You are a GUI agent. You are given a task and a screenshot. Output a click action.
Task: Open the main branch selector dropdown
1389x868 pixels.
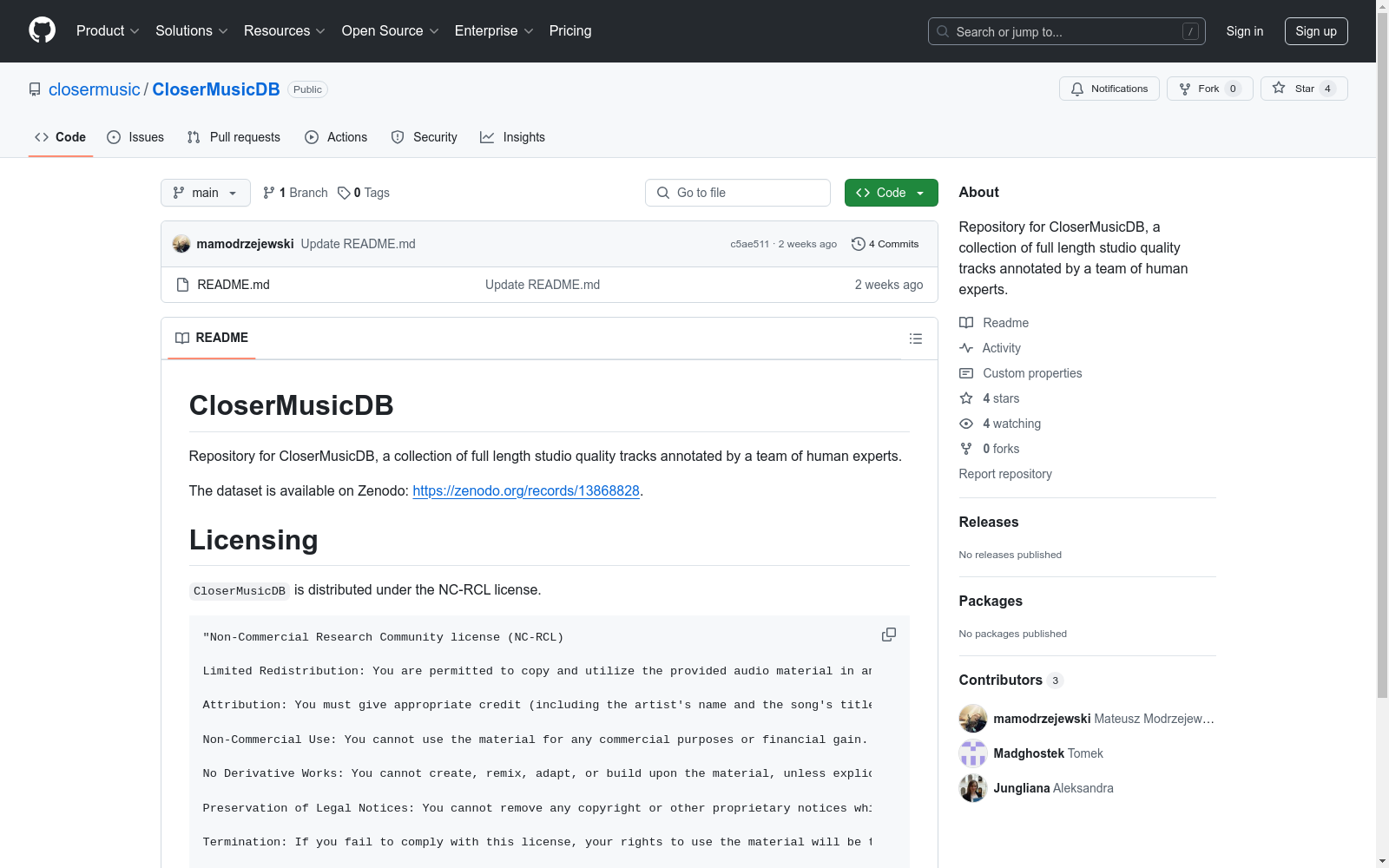(x=206, y=193)
